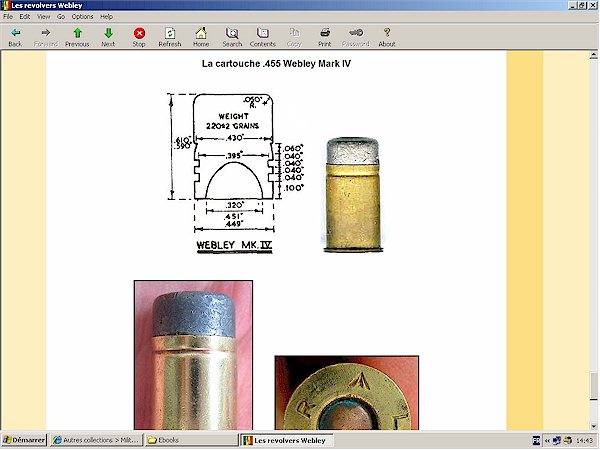The image size is (600, 450).
Task: Click the small brass cartridge photo
Action: click(353, 195)
